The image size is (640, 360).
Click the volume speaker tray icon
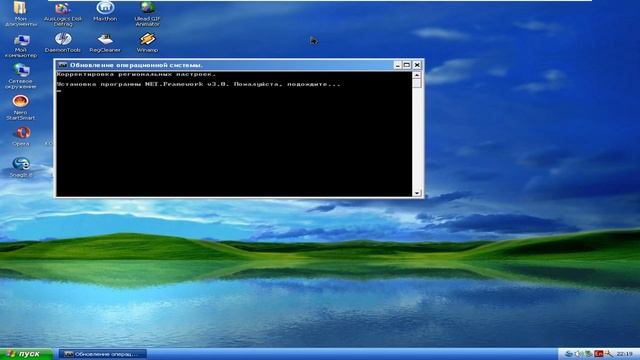[x=578, y=353]
